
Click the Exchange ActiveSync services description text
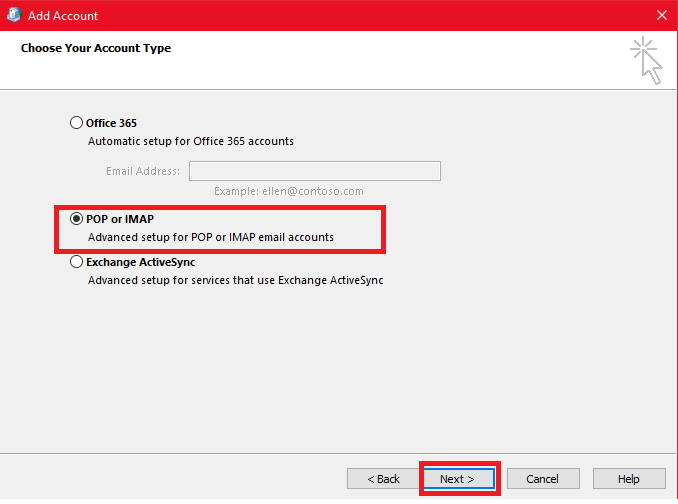coord(235,281)
